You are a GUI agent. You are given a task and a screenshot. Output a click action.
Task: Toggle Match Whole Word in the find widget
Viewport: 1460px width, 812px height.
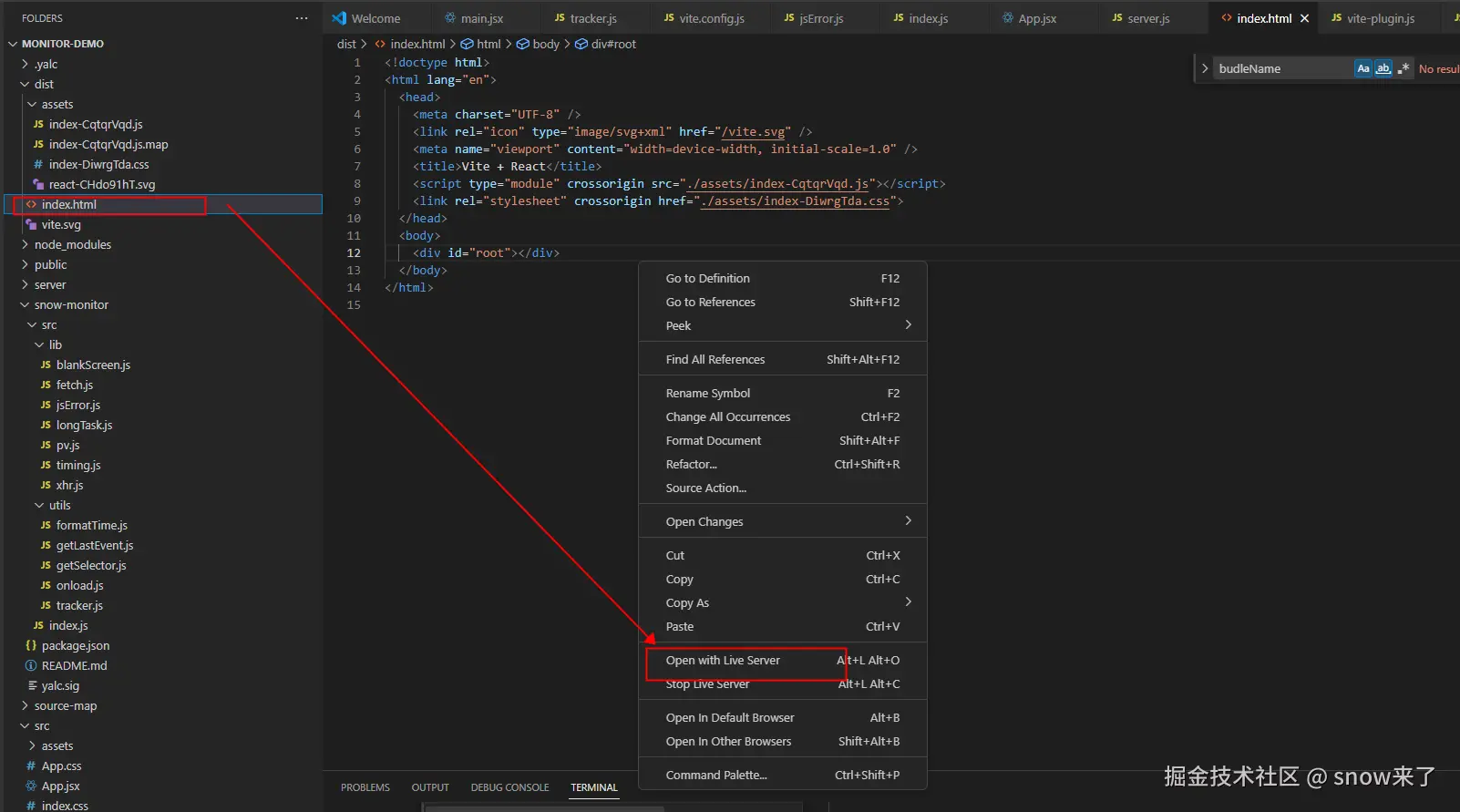pos(1383,68)
